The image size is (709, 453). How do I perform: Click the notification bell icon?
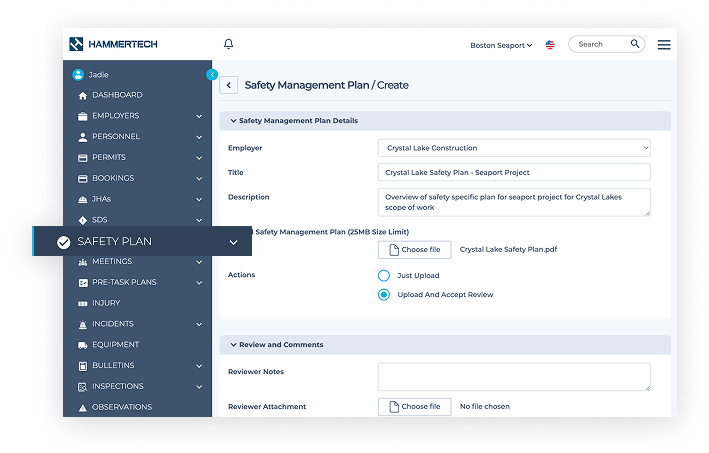pyautogui.click(x=228, y=44)
